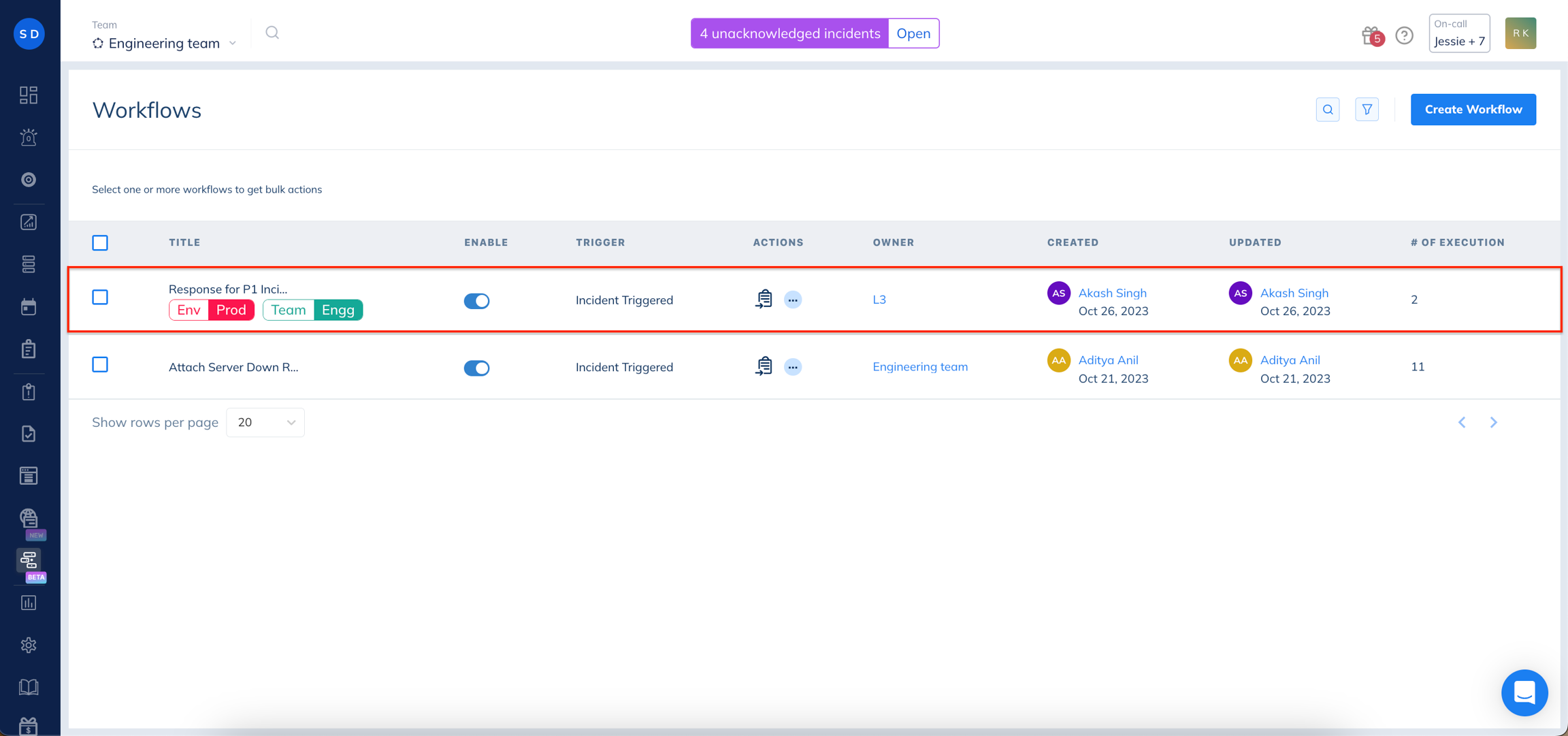Select the Response for P1 workflow checkbox
The height and width of the screenshot is (736, 1568).
pos(100,298)
